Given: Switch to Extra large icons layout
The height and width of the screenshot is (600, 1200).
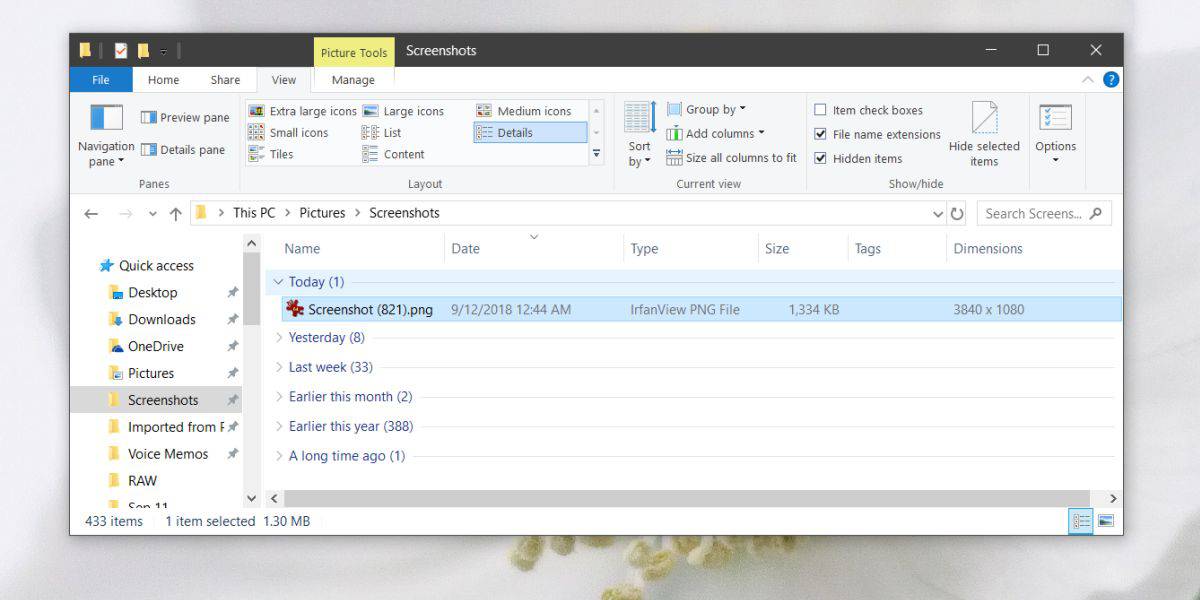Looking at the screenshot, I should tap(302, 111).
